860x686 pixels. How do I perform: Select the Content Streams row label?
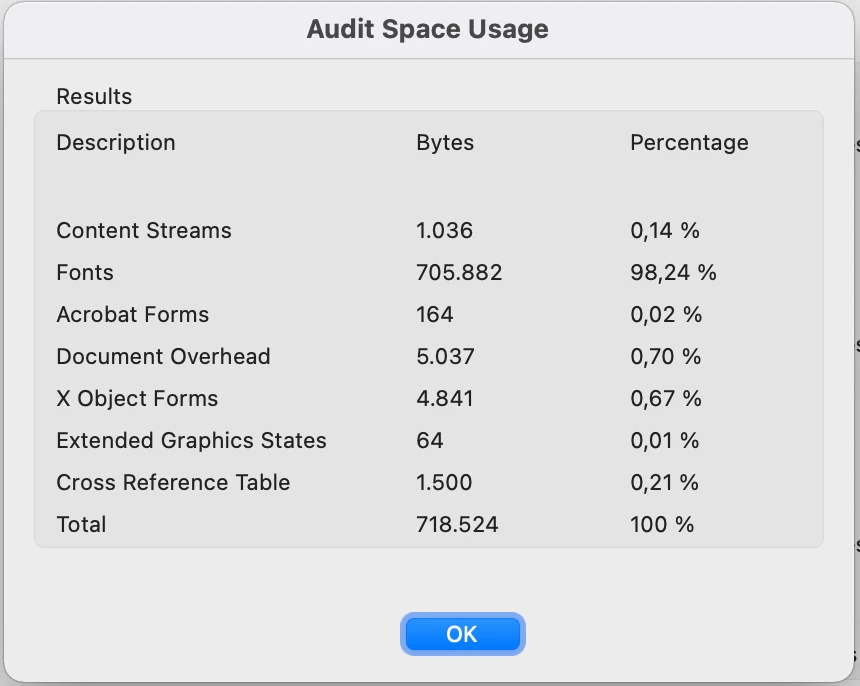click(x=144, y=231)
